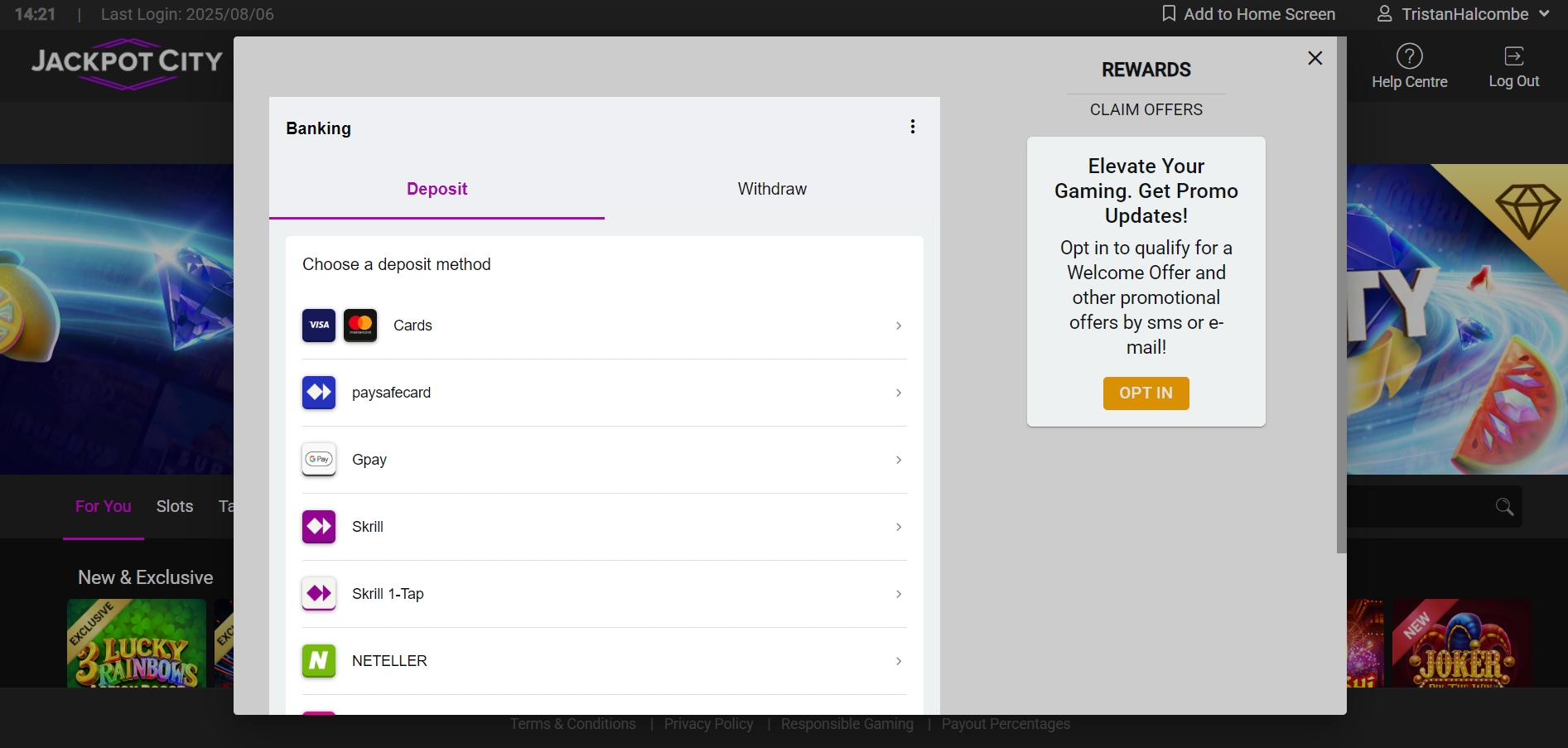Expand the NETELLER row chevron

(x=899, y=661)
